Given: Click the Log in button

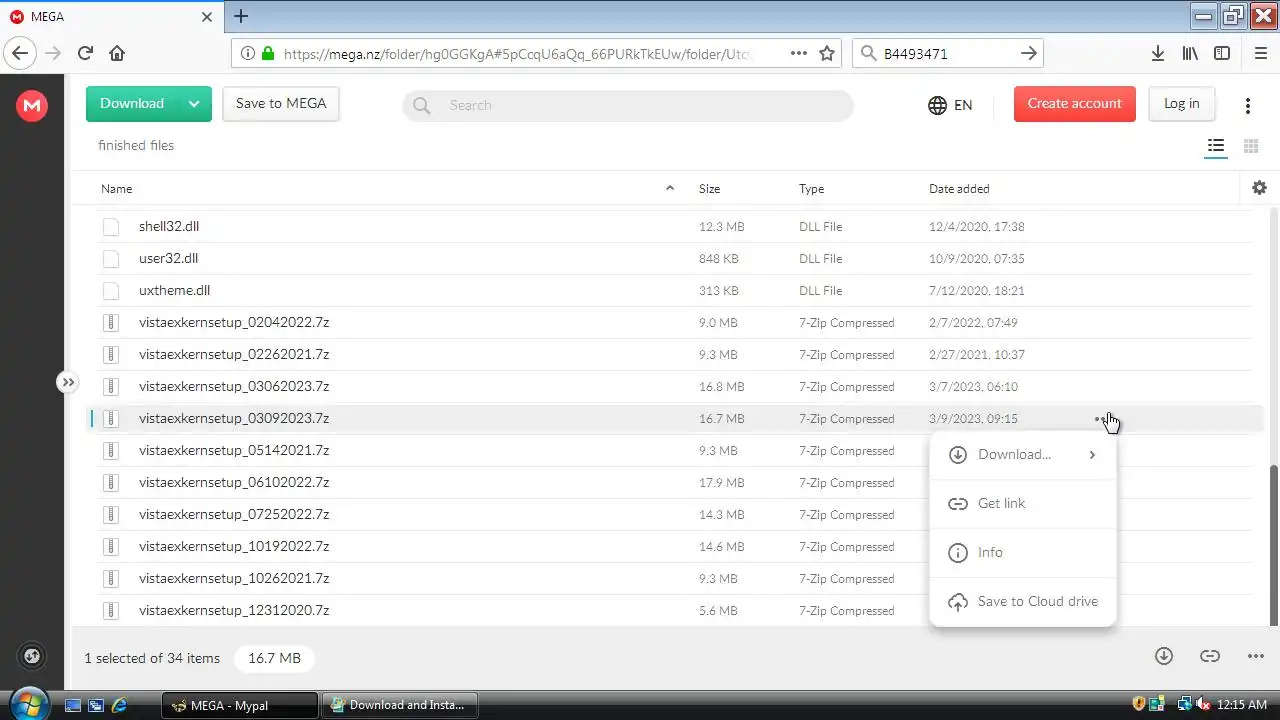Looking at the screenshot, I should click(1181, 104).
